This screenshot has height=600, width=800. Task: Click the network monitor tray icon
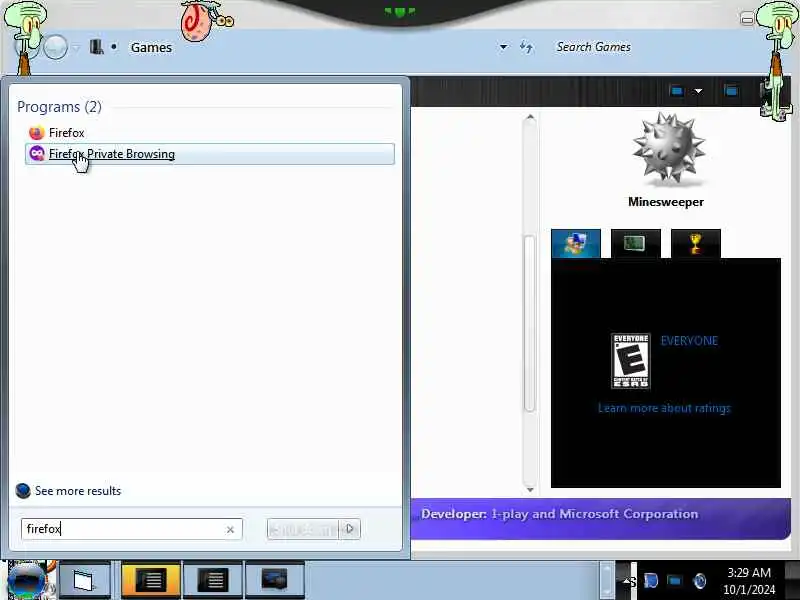pos(674,581)
